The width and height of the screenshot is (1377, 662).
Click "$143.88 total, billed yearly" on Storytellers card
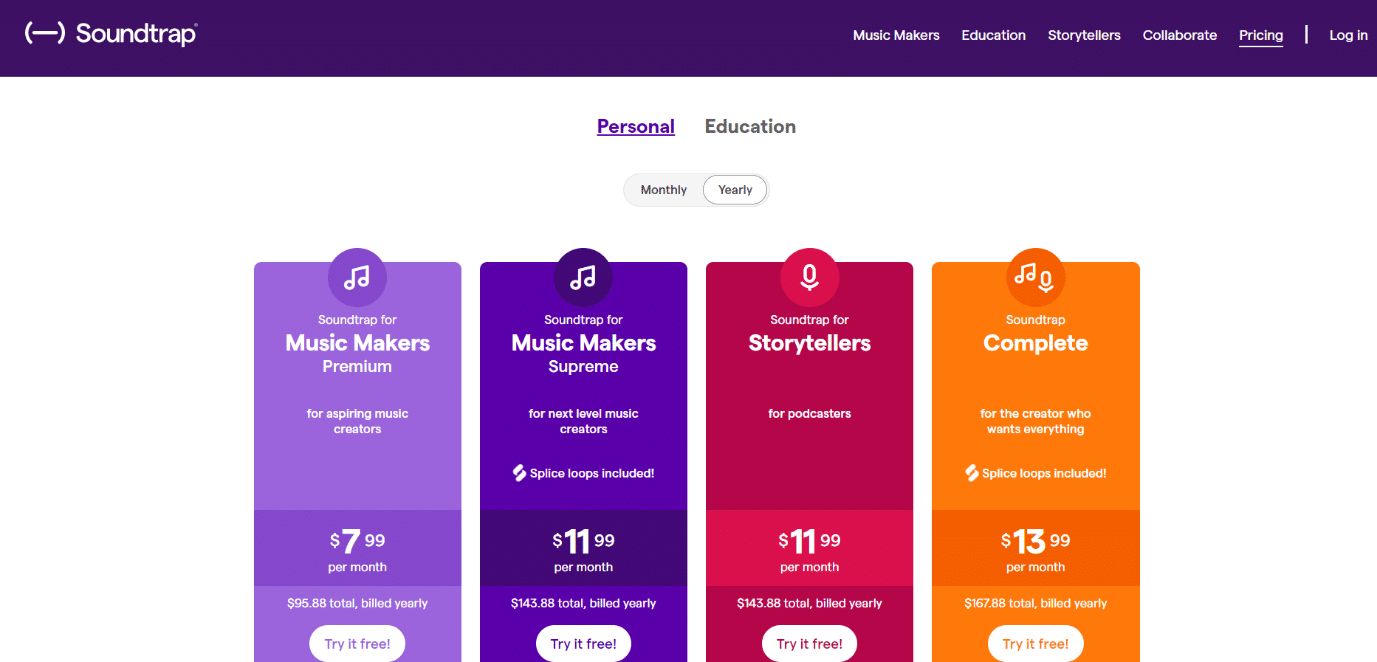(x=809, y=603)
